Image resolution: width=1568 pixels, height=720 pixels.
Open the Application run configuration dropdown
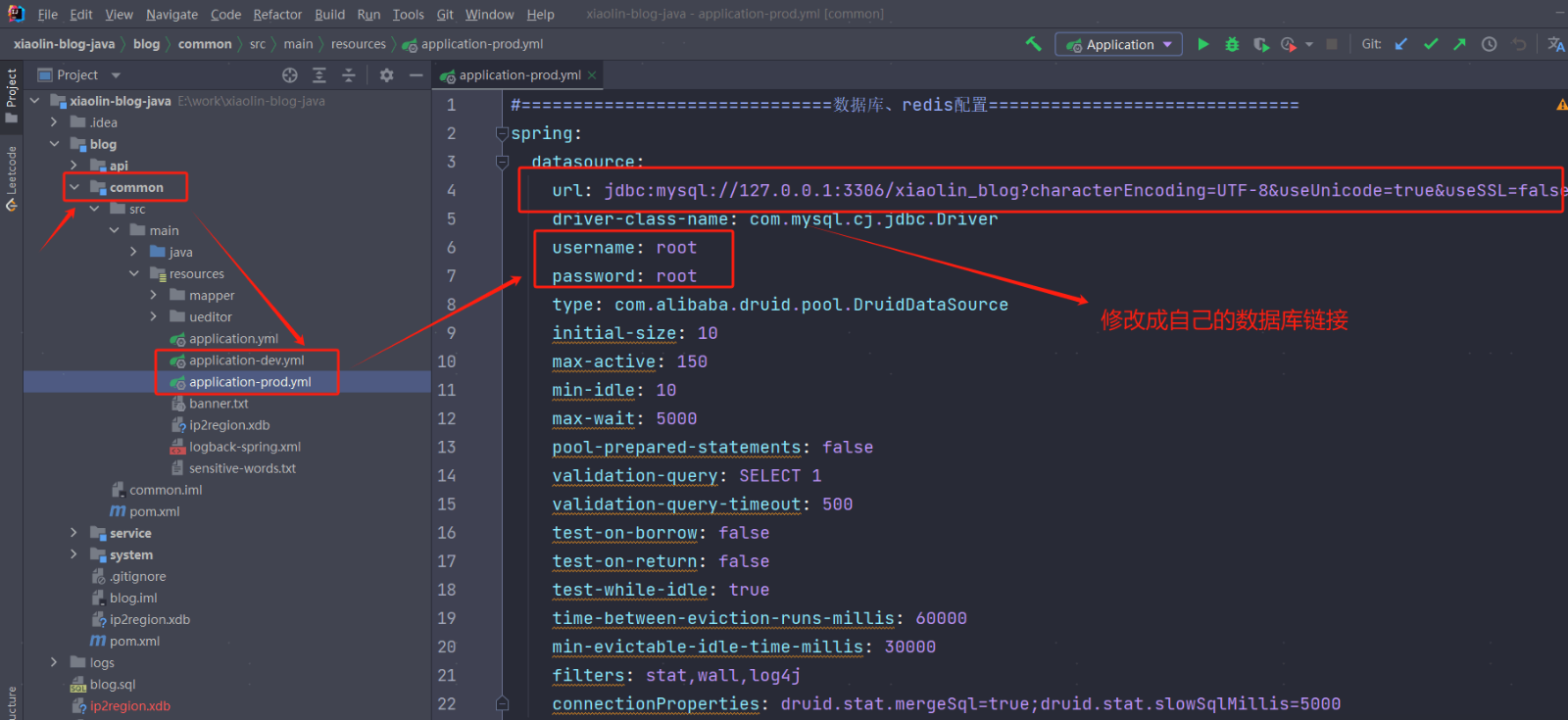pos(1118,45)
